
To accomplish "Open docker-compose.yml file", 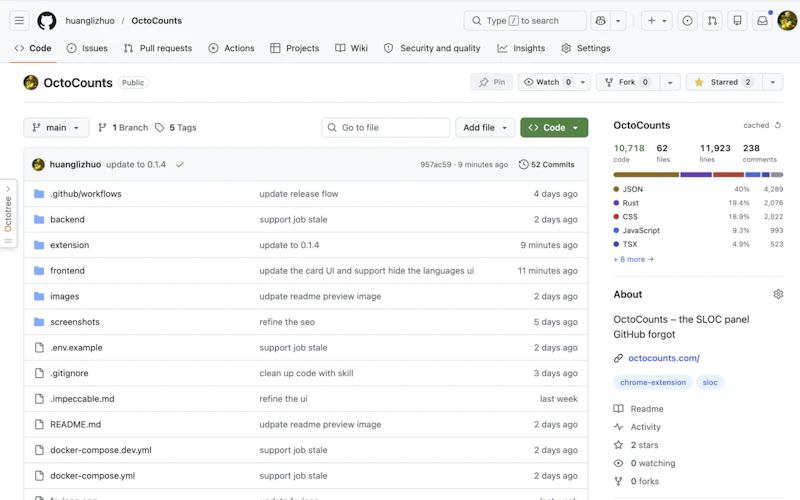I will (92, 476).
